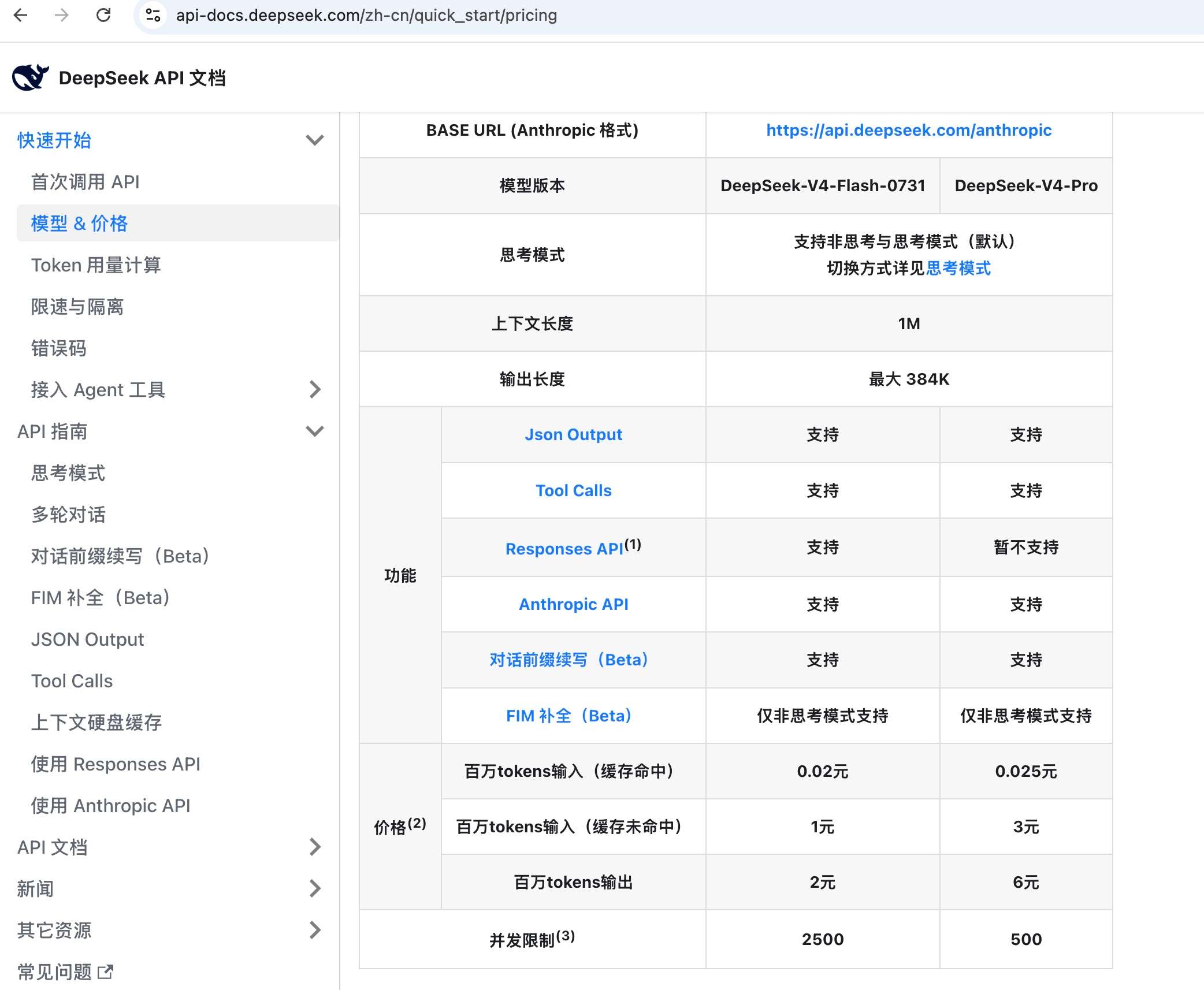Open 对话前缀续写（Beta）link in table
The image size is (1204, 990).
point(568,660)
